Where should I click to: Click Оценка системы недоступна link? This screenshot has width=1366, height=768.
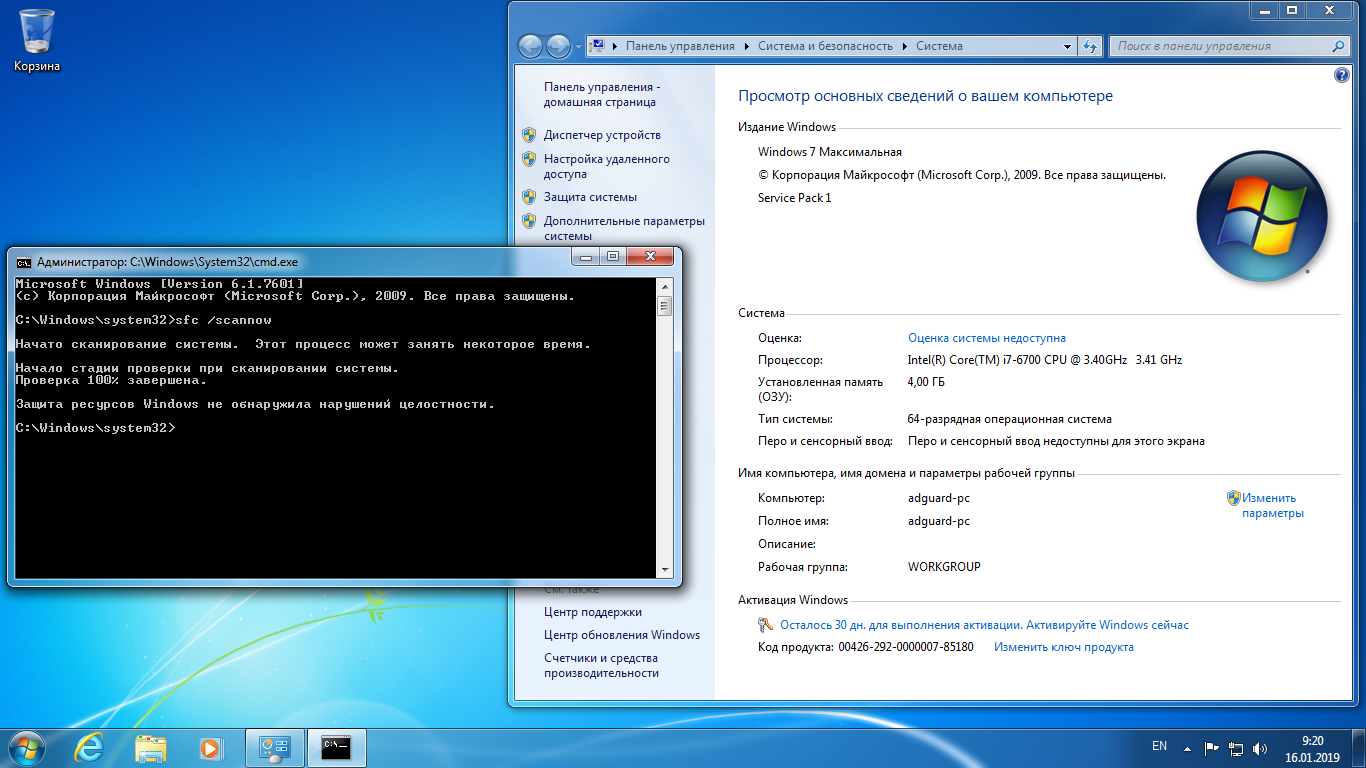click(x=987, y=338)
